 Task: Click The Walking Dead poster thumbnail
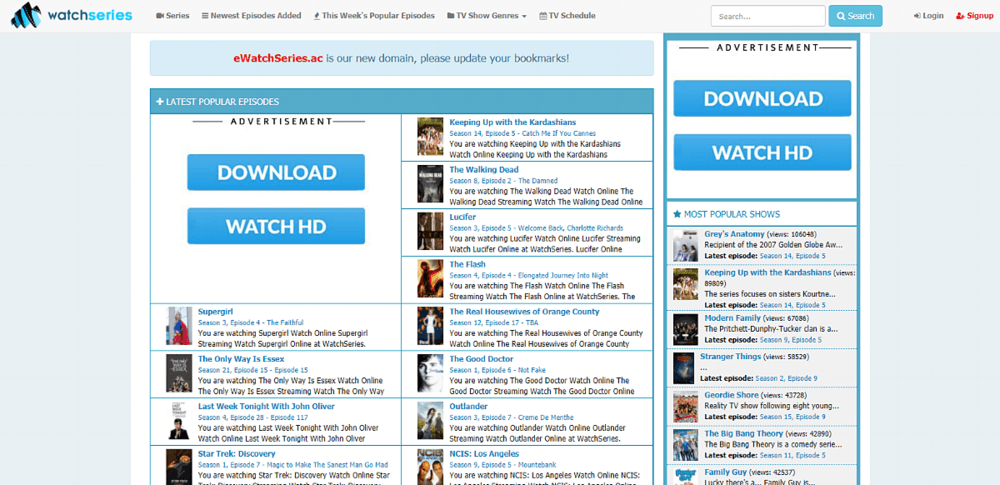430,184
